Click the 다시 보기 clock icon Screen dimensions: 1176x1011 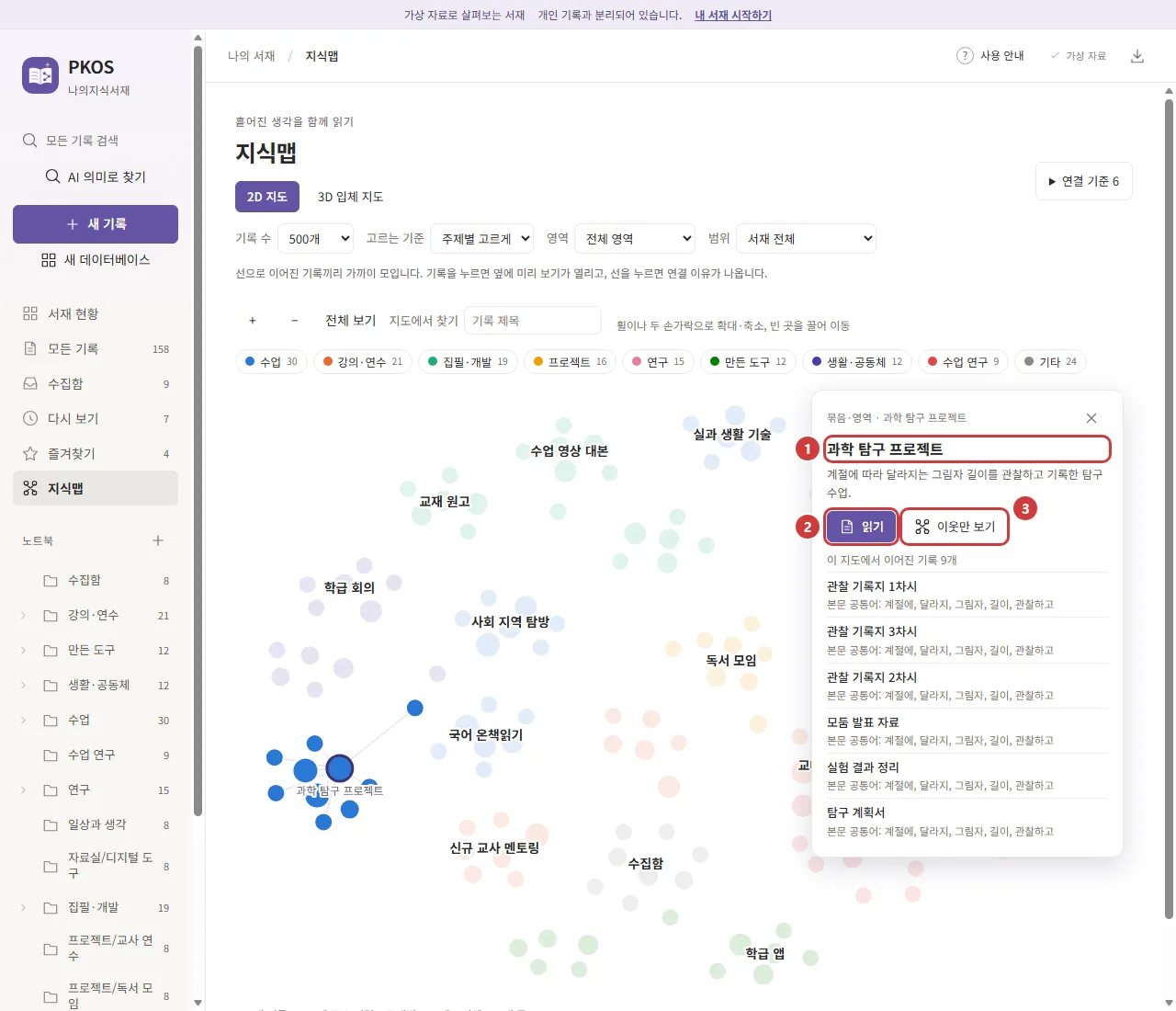coord(30,418)
